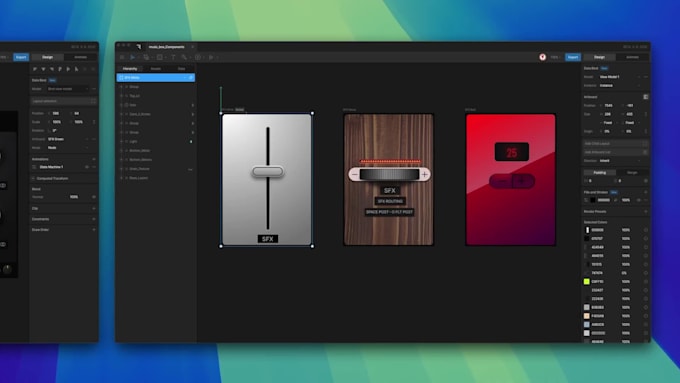The height and width of the screenshot is (383, 680).
Task: Select the Animate tab in left window
Action: click(80, 57)
